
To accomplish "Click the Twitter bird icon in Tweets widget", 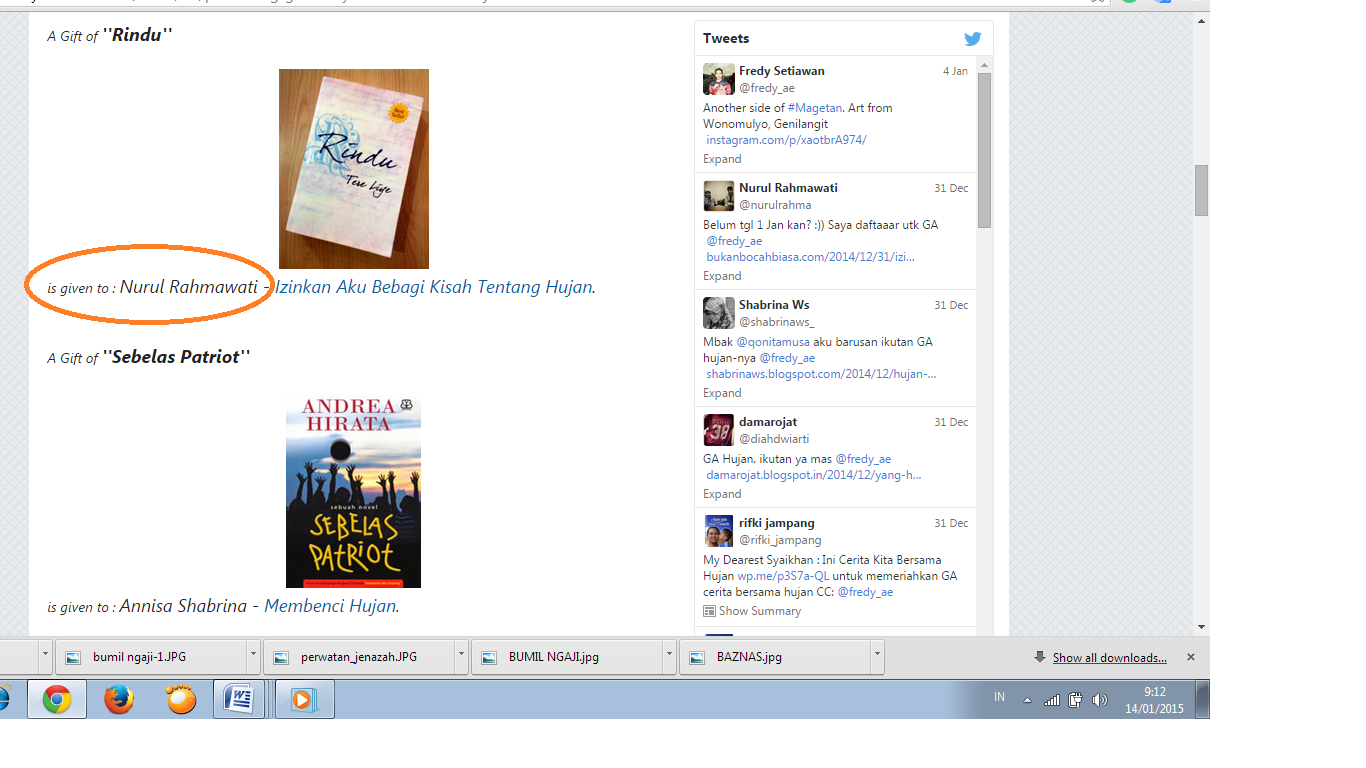I will click(x=972, y=39).
